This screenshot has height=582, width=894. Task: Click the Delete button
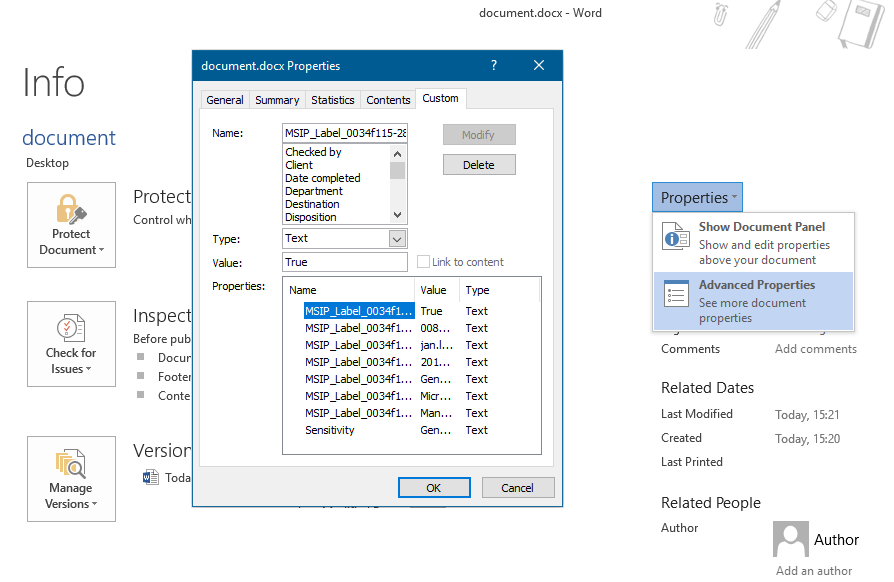point(479,164)
